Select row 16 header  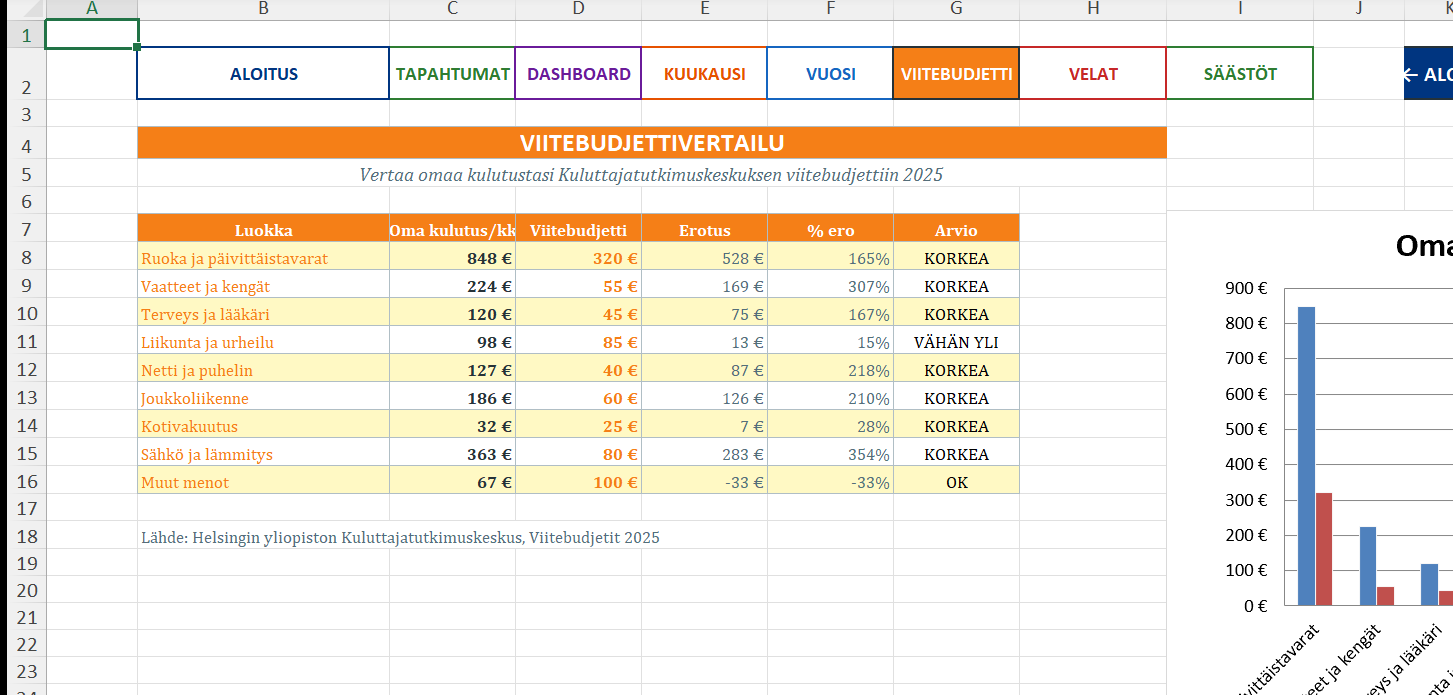click(x=26, y=482)
